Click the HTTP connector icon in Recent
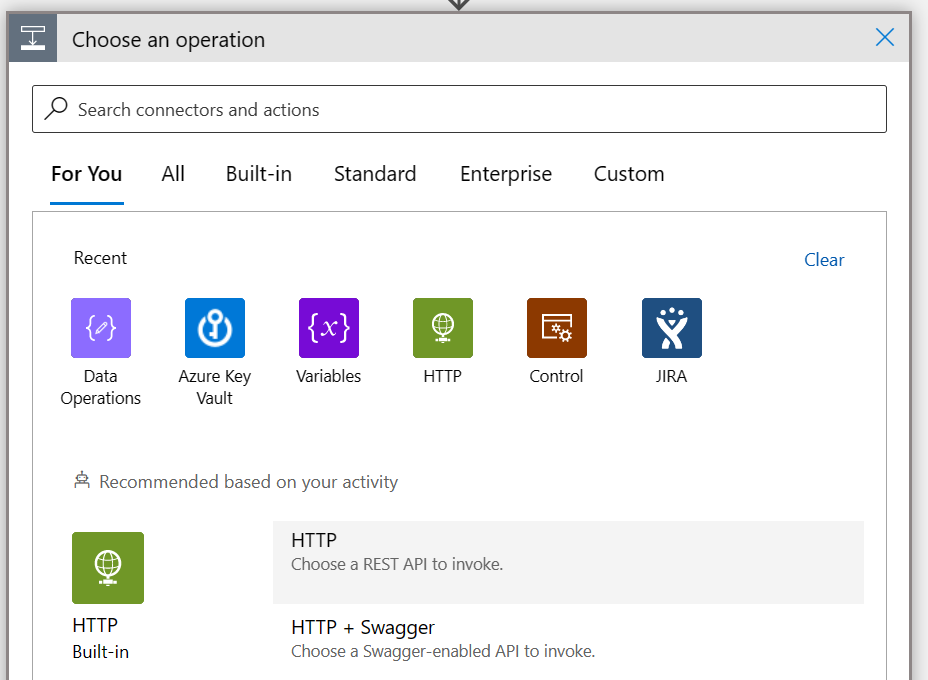 click(442, 327)
